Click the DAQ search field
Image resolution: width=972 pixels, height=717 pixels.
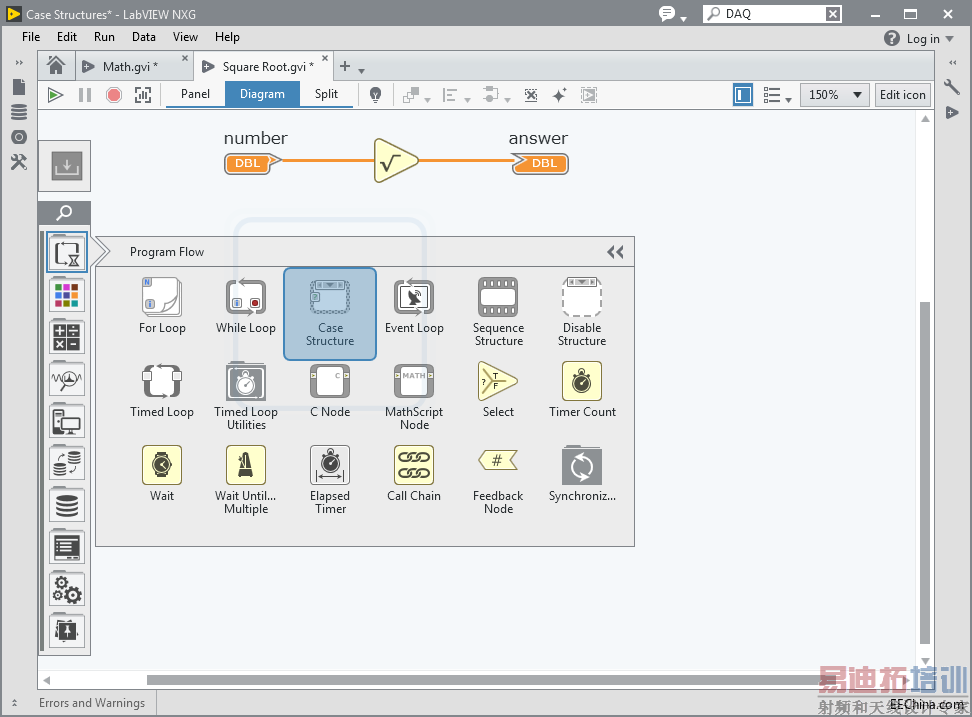[x=772, y=14]
